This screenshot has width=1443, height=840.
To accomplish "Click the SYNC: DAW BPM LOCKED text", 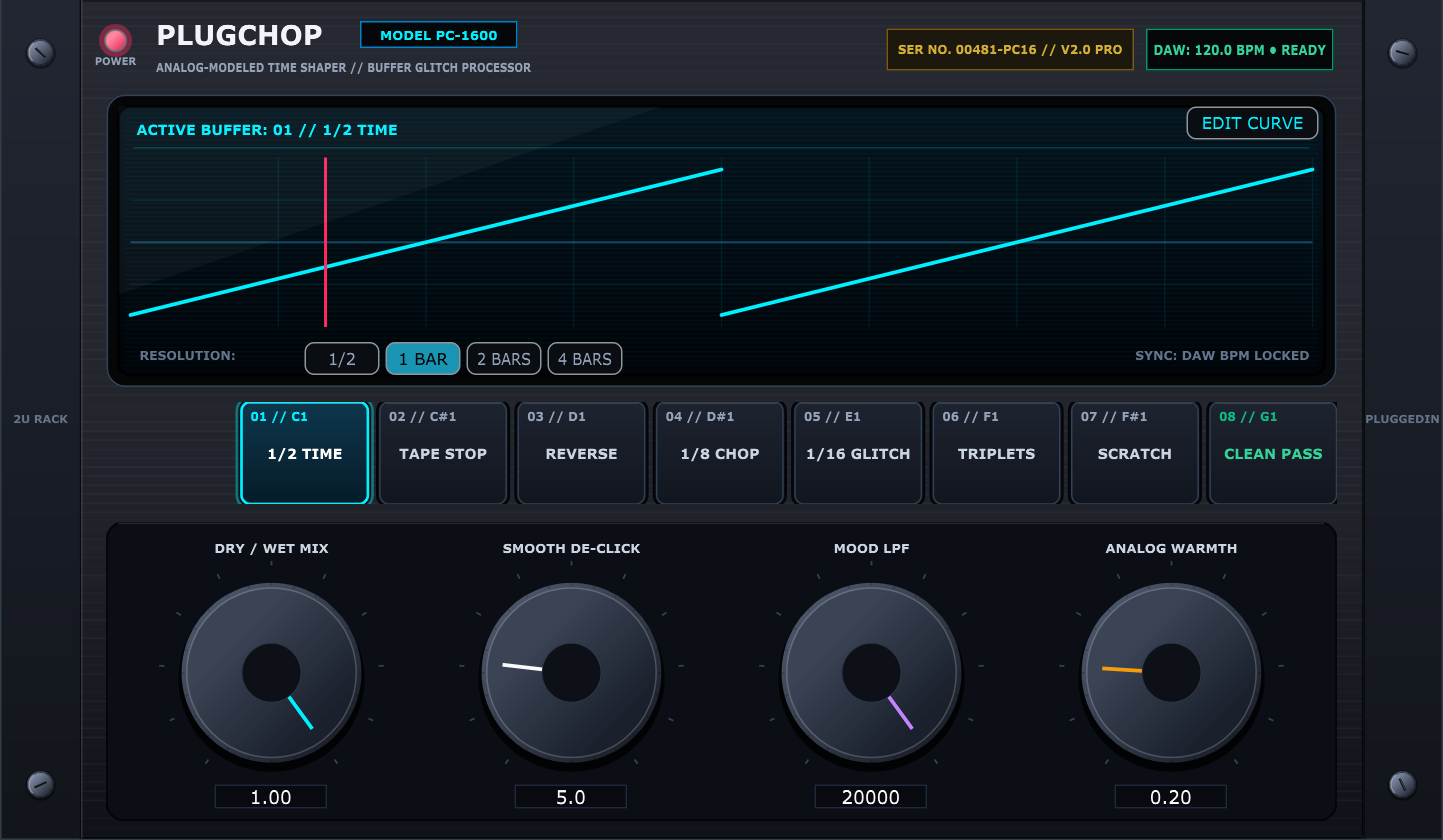I will (1222, 355).
